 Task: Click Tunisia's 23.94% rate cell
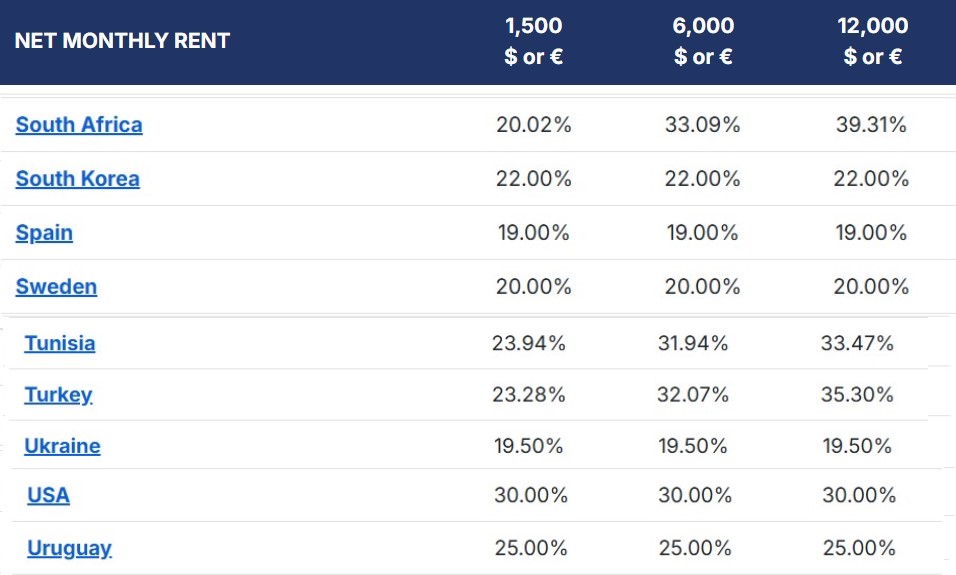(529, 343)
